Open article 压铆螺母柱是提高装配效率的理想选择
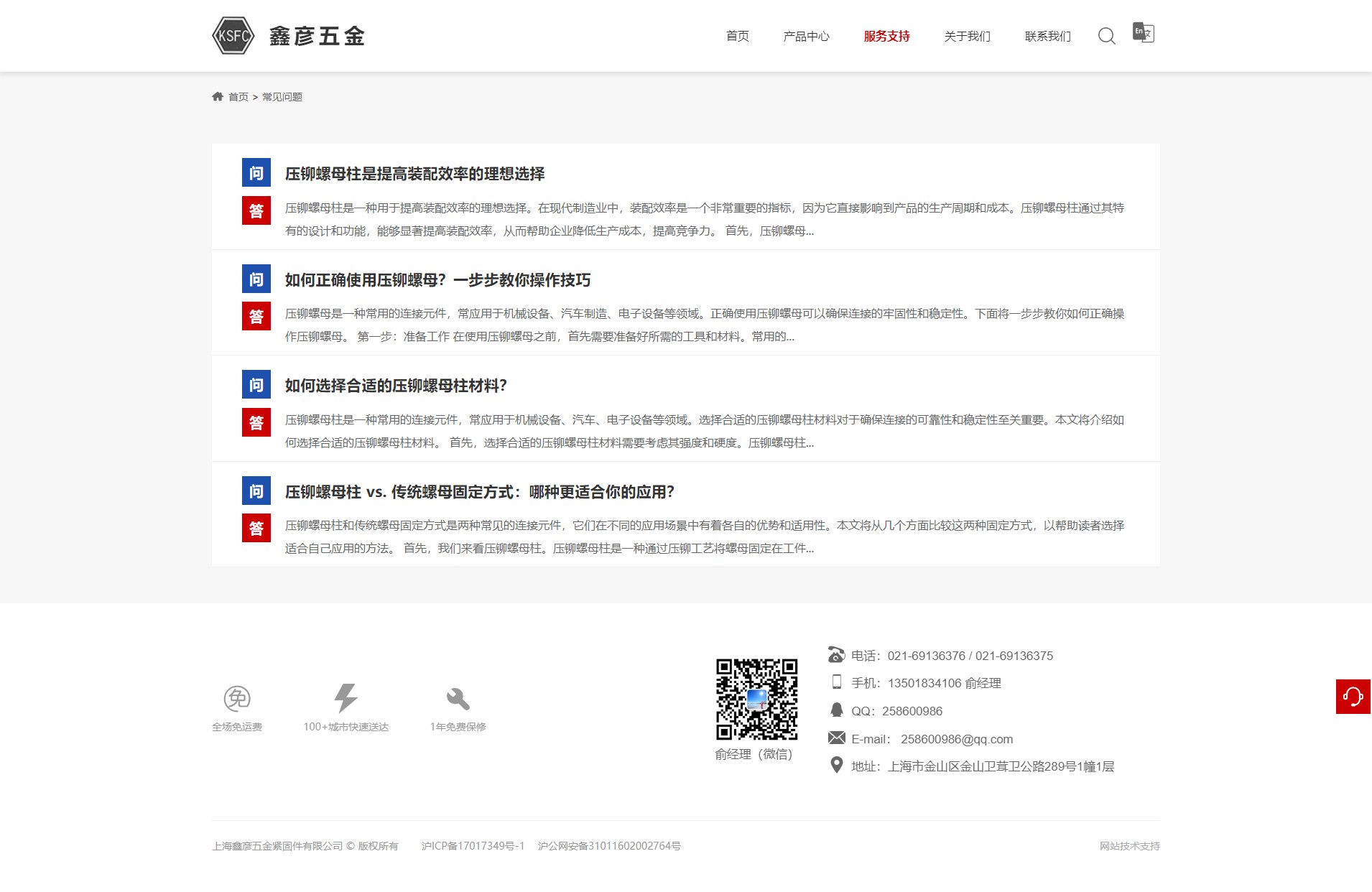The height and width of the screenshot is (892, 1372). (x=414, y=174)
